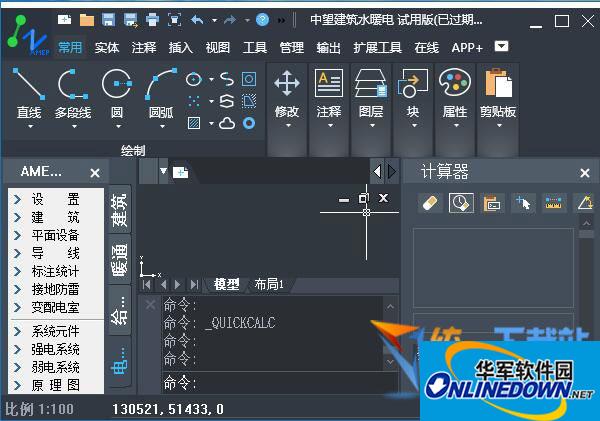The height and width of the screenshot is (421, 600).
Task: Select the Circle (圆) tool
Action: pos(117,96)
